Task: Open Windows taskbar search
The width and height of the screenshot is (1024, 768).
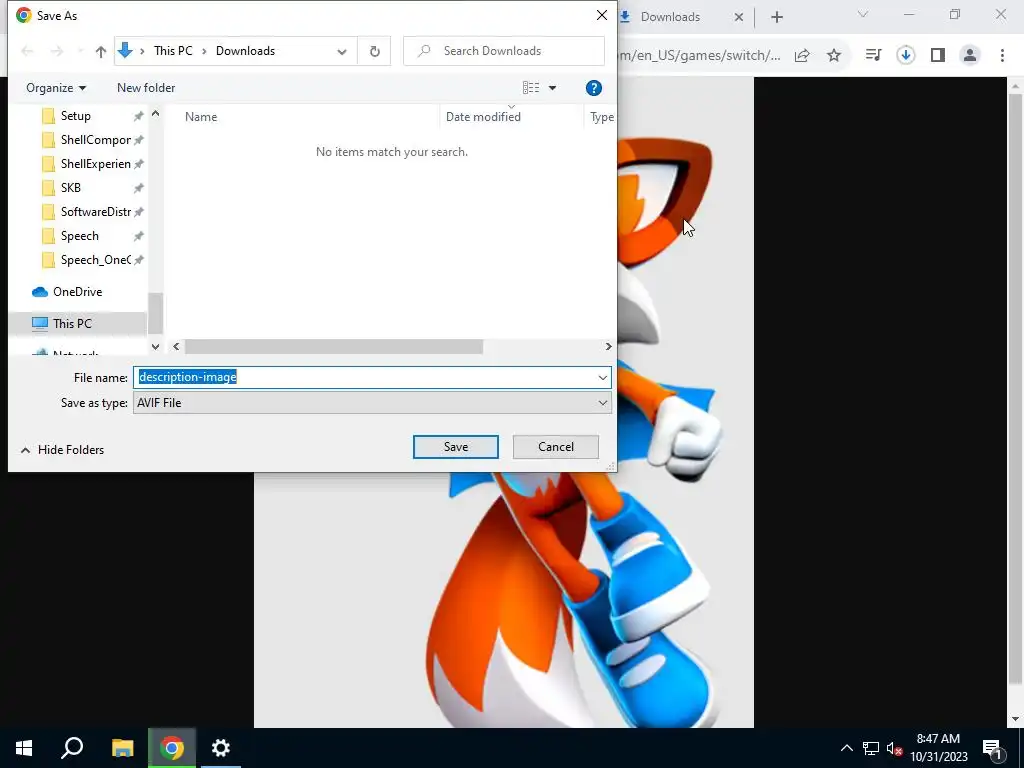Action: coord(72,748)
